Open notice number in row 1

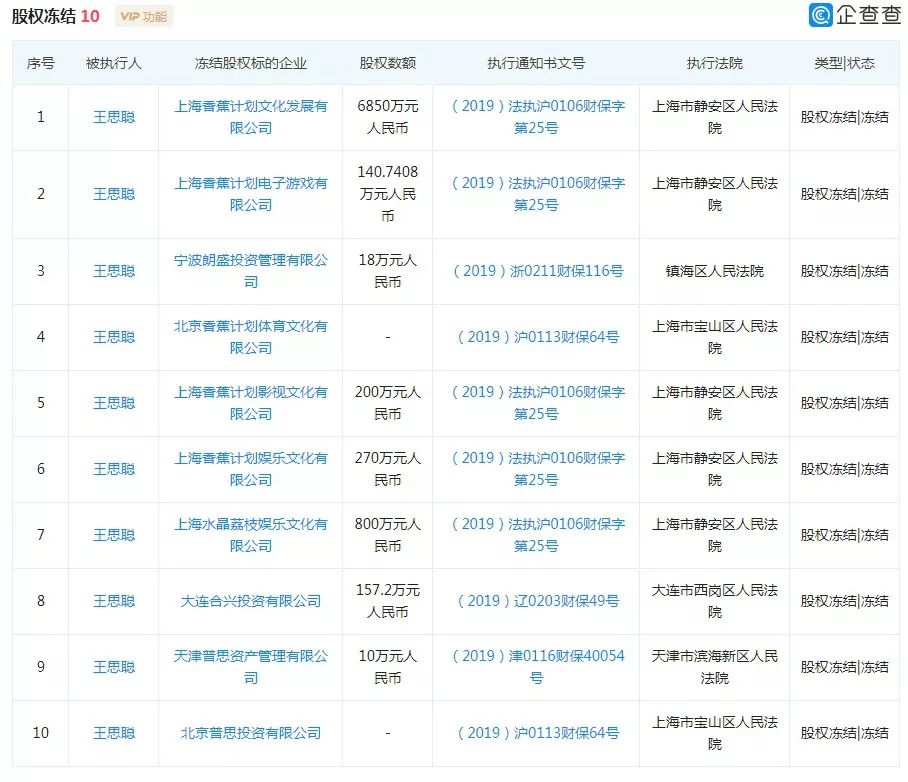[x=536, y=117]
